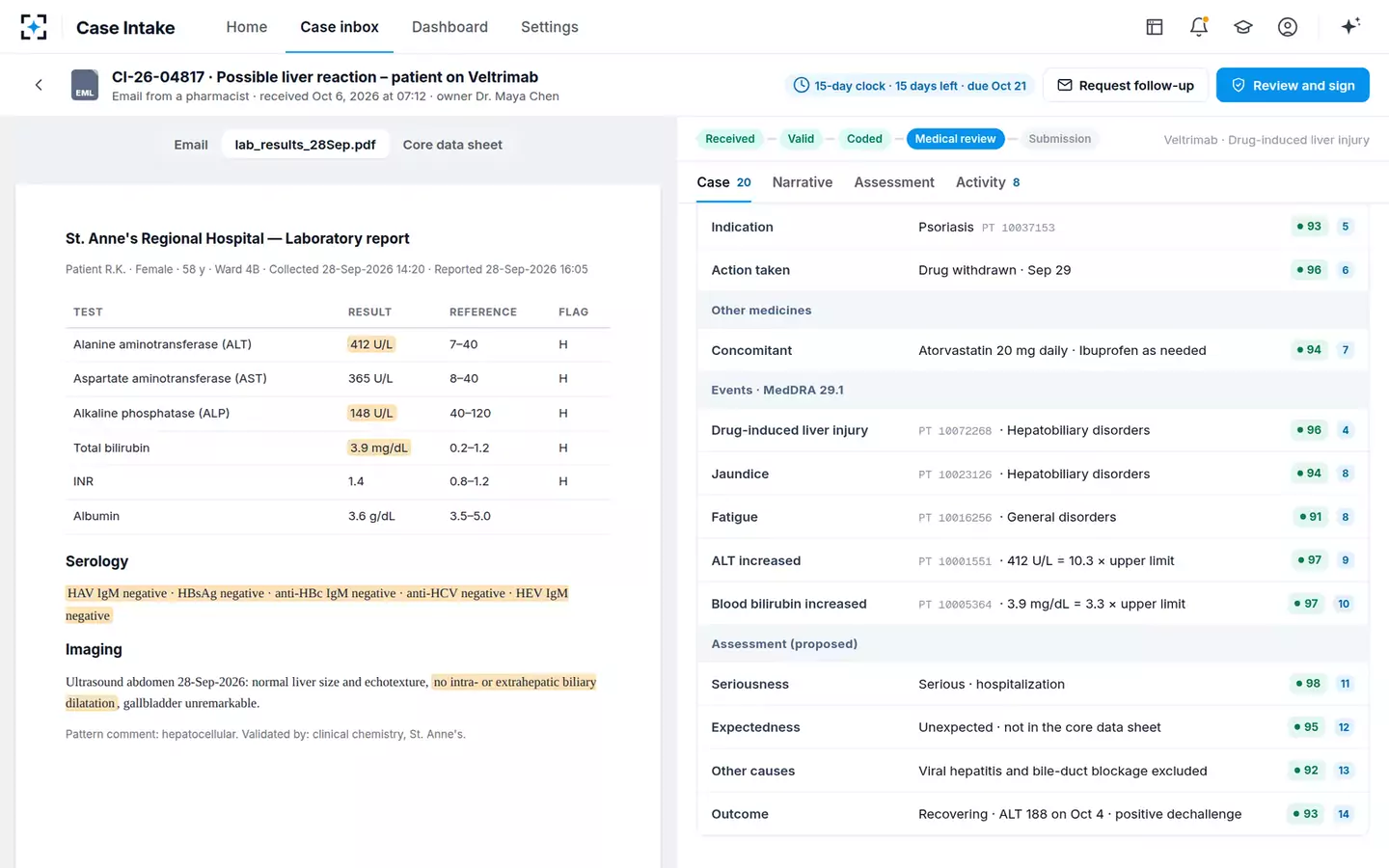
Task: Click source reference 12 on Expectedness row
Action: click(x=1344, y=727)
